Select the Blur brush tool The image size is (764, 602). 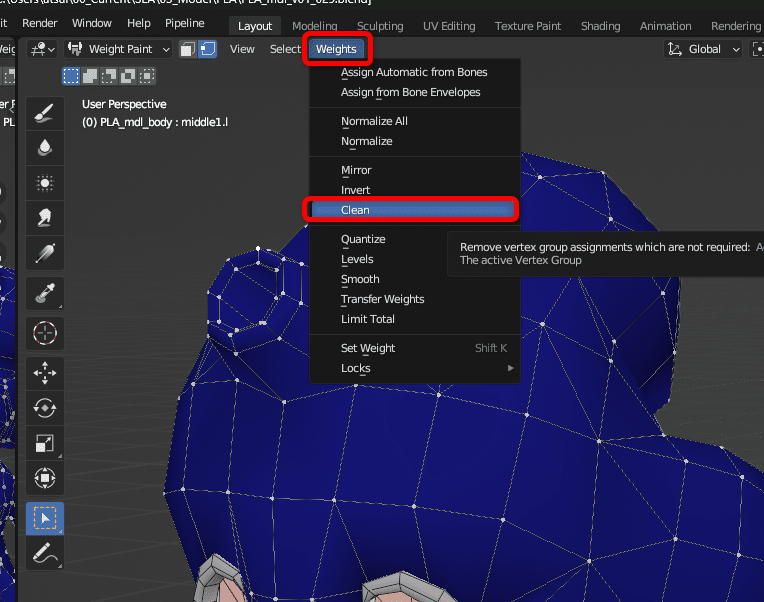pos(45,148)
